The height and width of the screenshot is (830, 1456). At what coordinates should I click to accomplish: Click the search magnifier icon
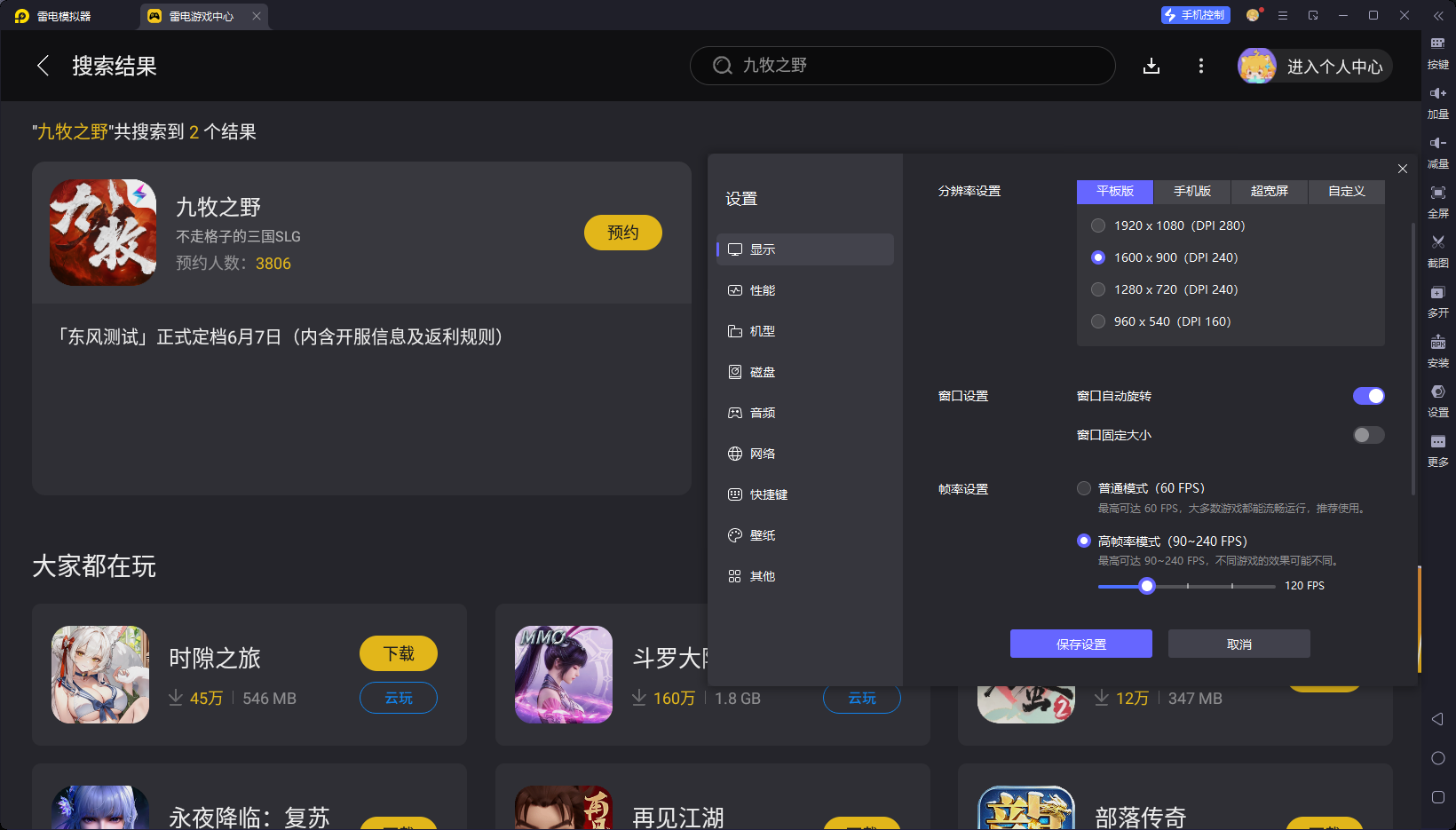click(x=723, y=66)
